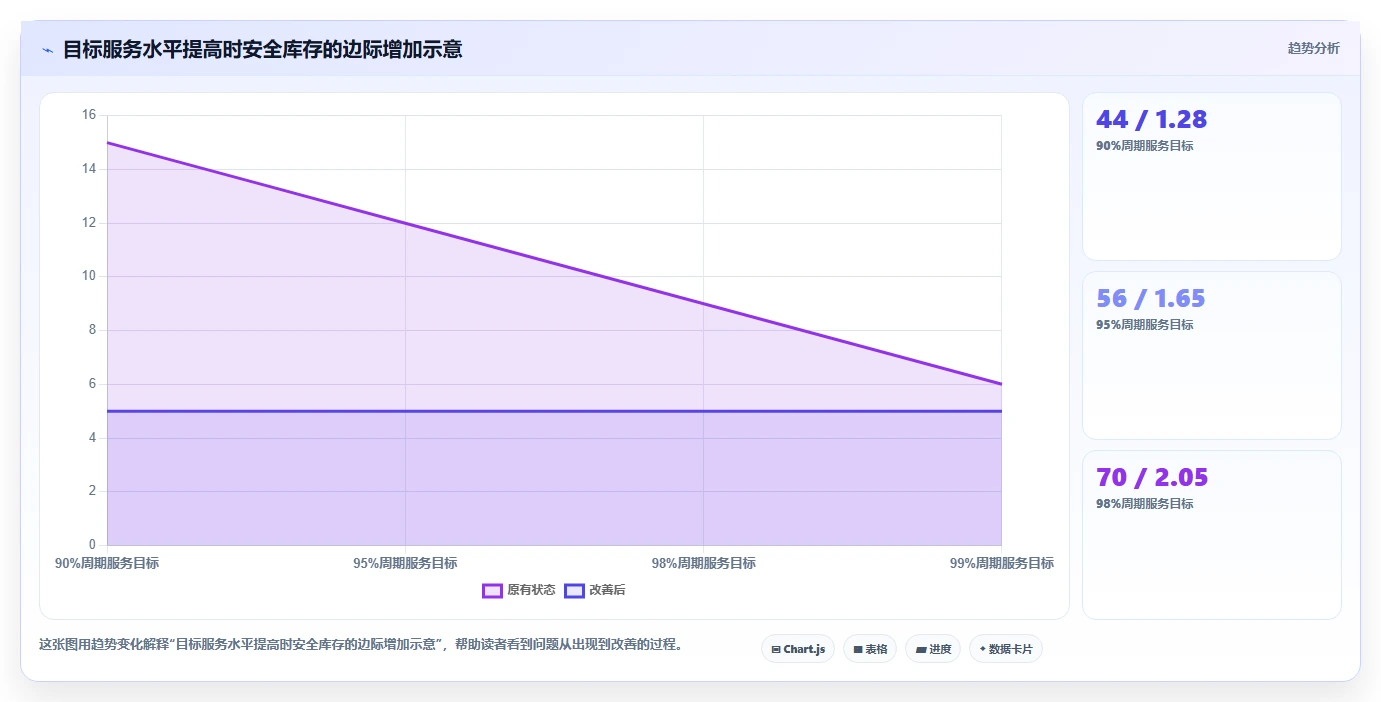Click the 数据卡片 tag button
The height and width of the screenshot is (702, 1381).
click(x=1006, y=649)
